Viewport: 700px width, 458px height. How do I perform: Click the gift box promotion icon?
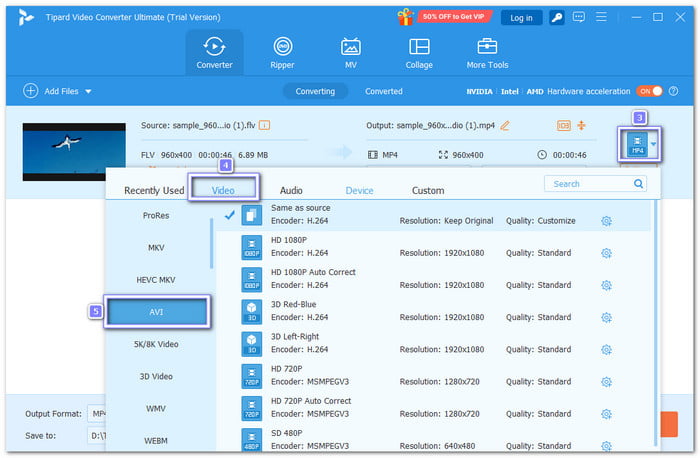click(405, 17)
